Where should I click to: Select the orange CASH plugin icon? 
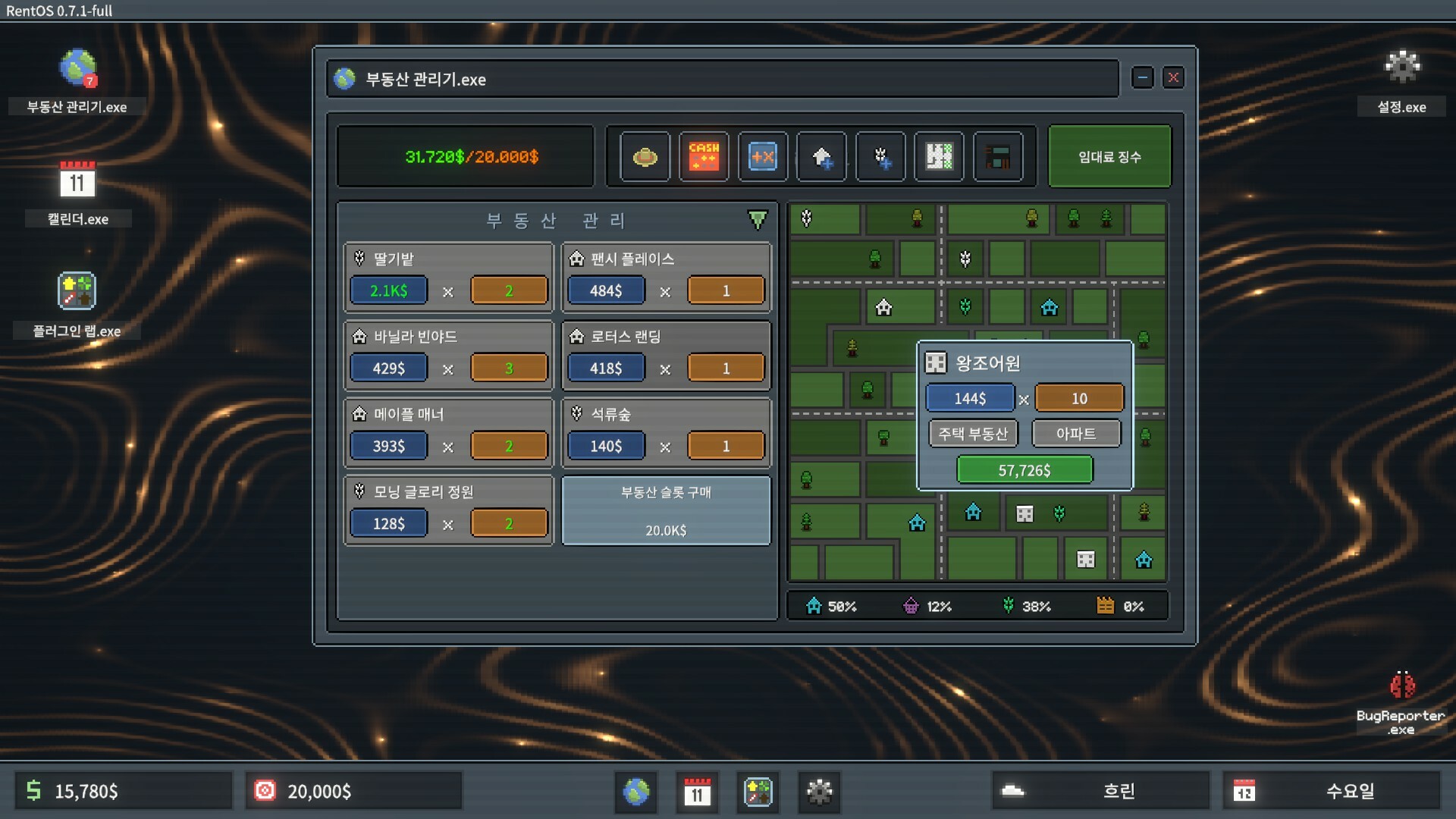(704, 157)
